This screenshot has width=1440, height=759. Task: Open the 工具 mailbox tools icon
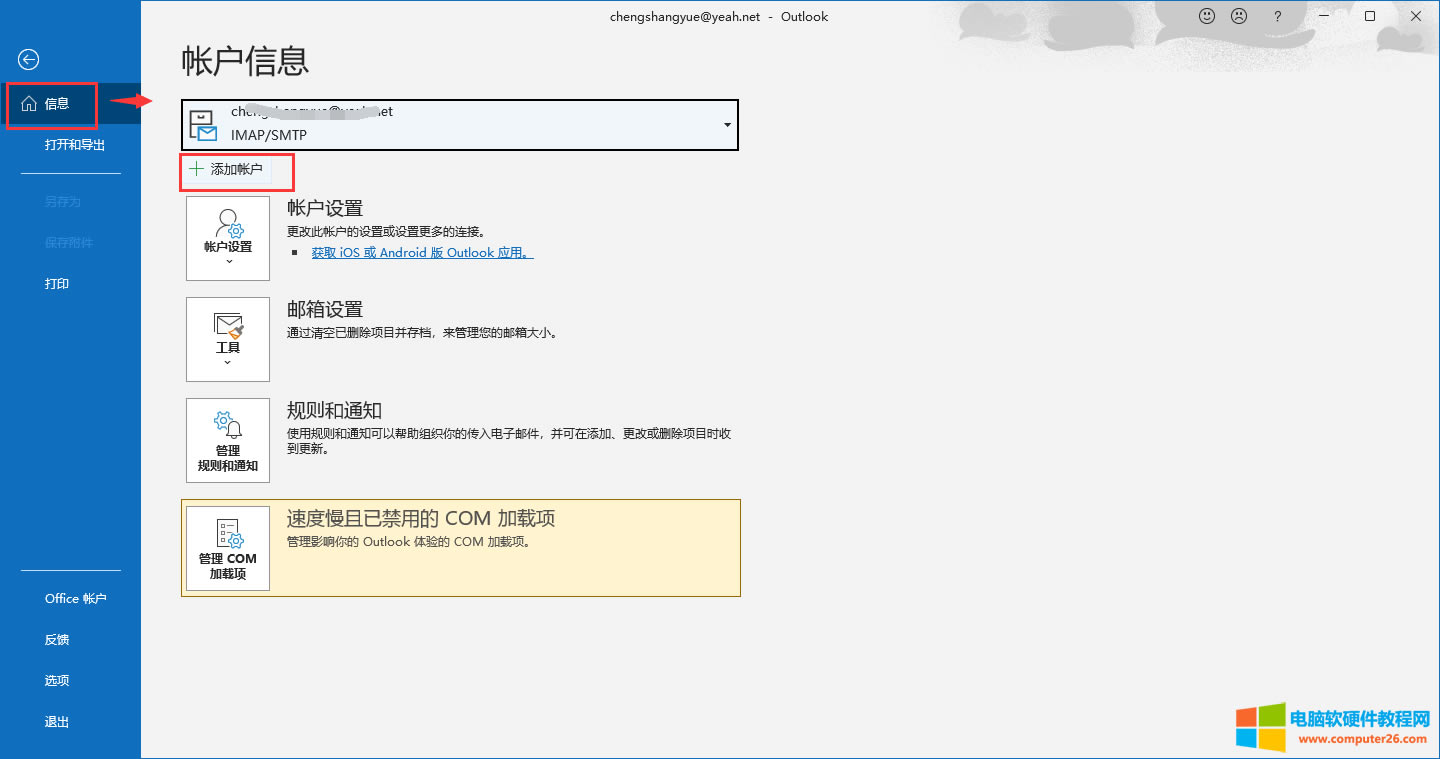click(x=228, y=326)
